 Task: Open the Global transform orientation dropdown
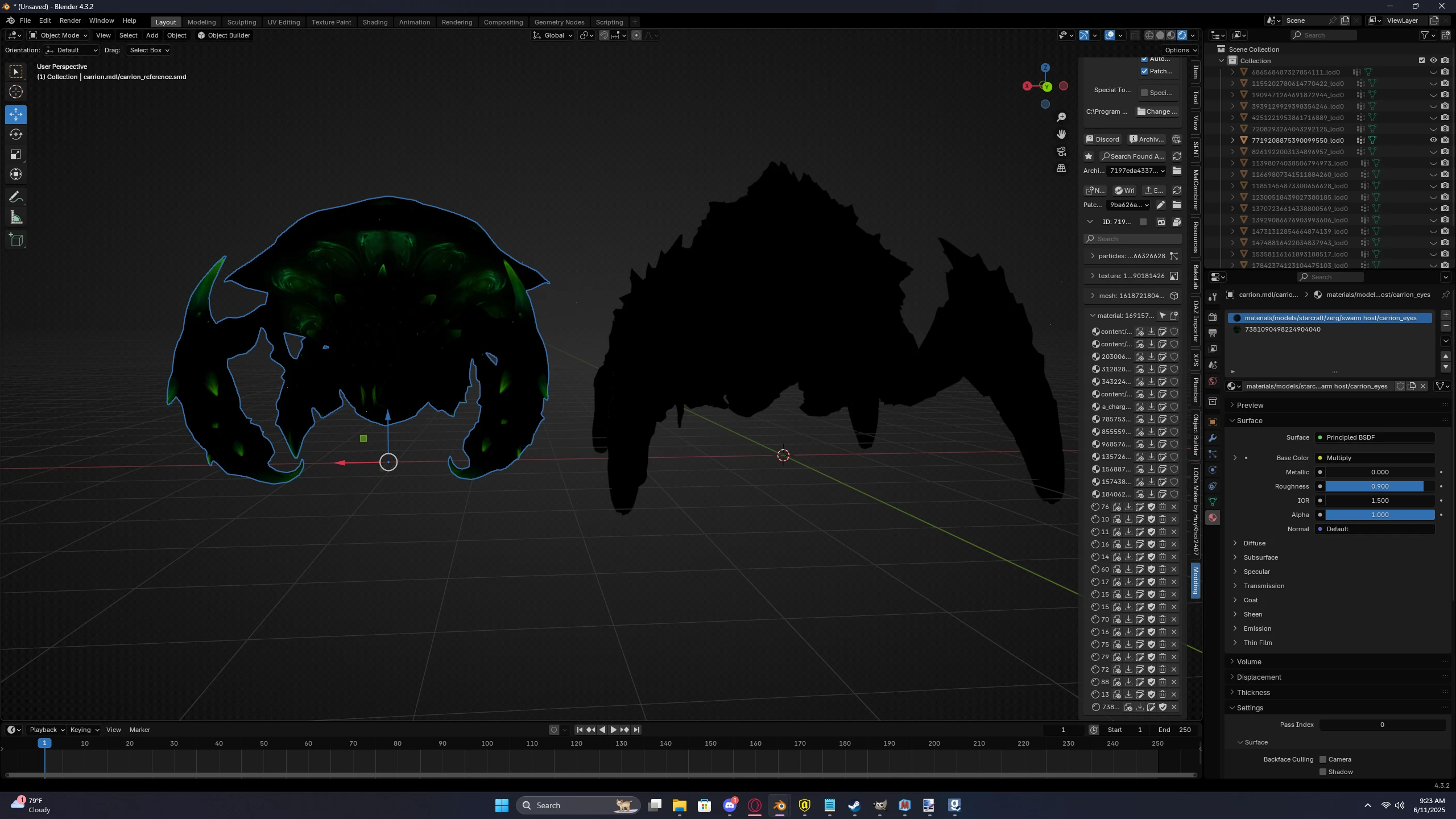tap(552, 35)
